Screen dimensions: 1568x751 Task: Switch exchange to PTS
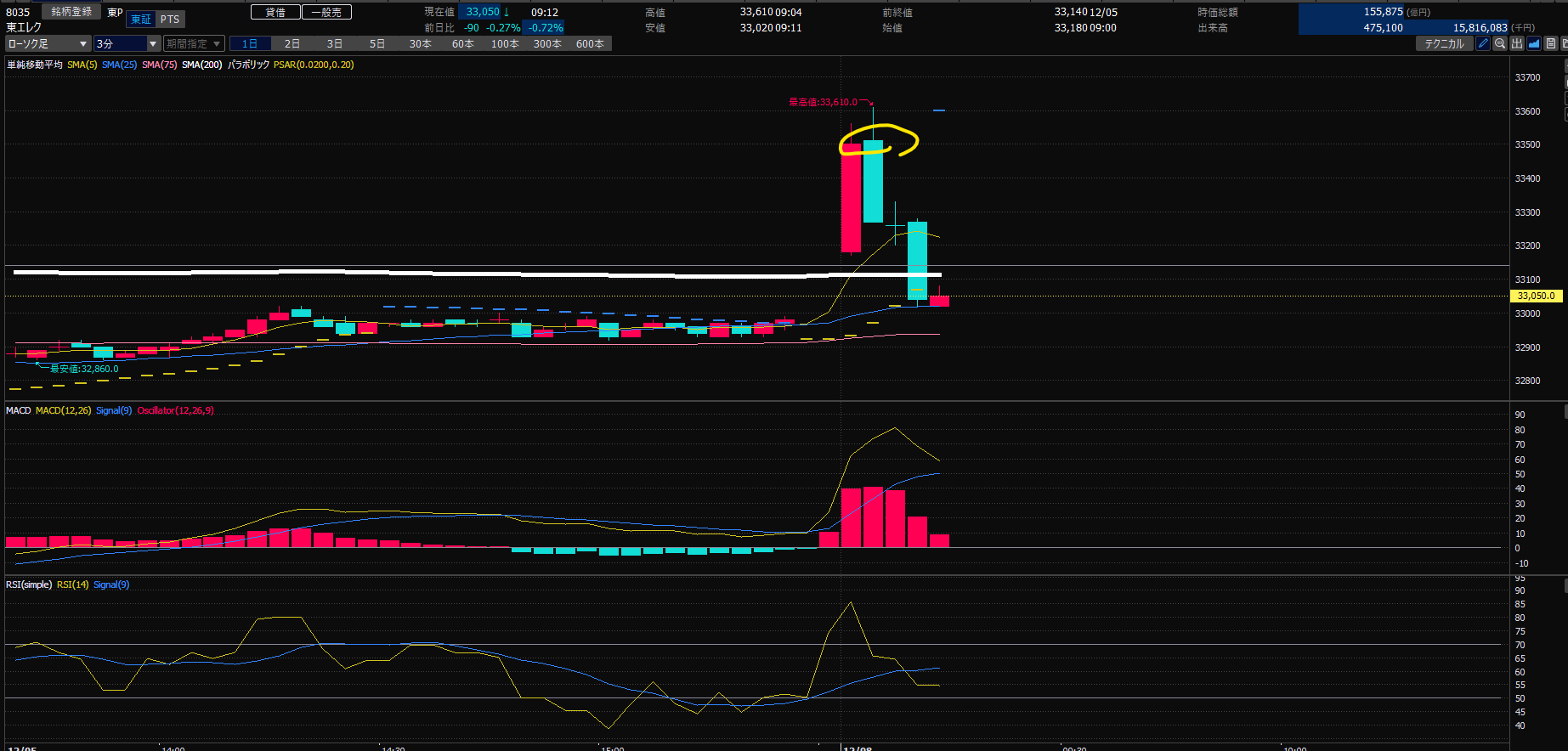[x=170, y=20]
